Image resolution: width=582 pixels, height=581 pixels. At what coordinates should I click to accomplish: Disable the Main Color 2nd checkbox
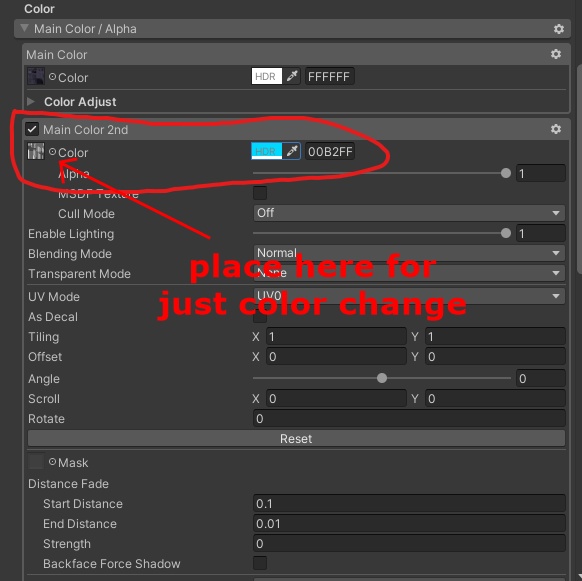[32, 130]
